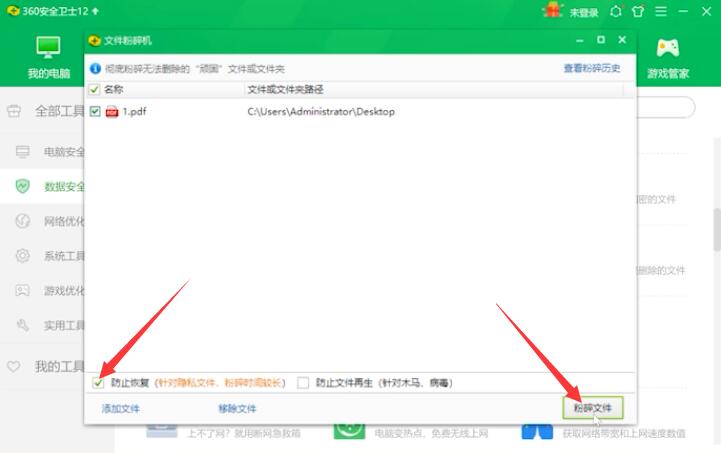Click the 360安全卫士12 upgrade arrow
The height and width of the screenshot is (453, 721).
click(x=95, y=11)
